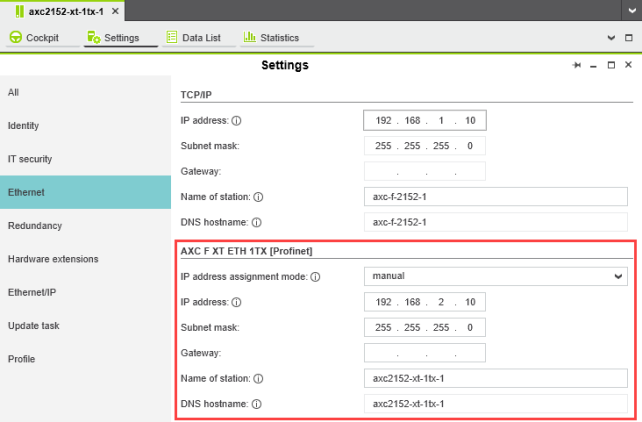Click the Profinet Gateway field

[425, 353]
